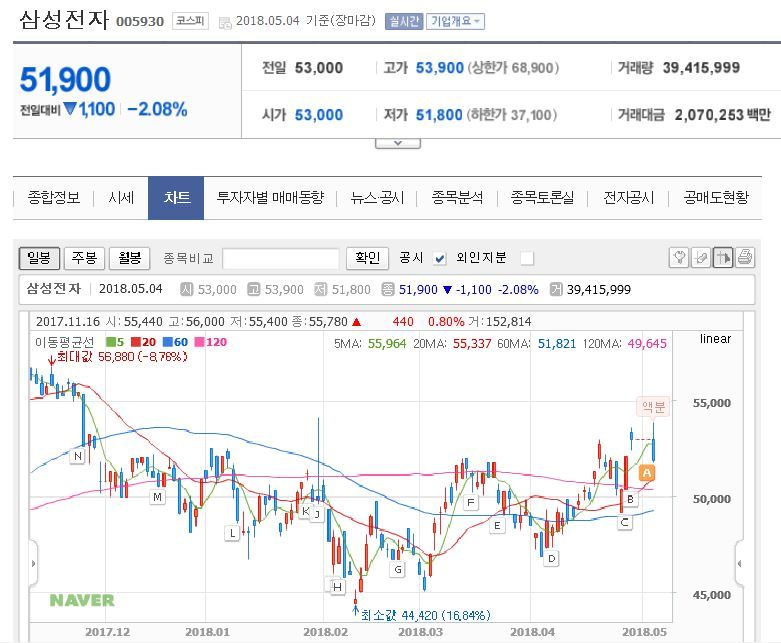Switch to the 종합정보 tab
The height and width of the screenshot is (643, 781).
(54, 198)
